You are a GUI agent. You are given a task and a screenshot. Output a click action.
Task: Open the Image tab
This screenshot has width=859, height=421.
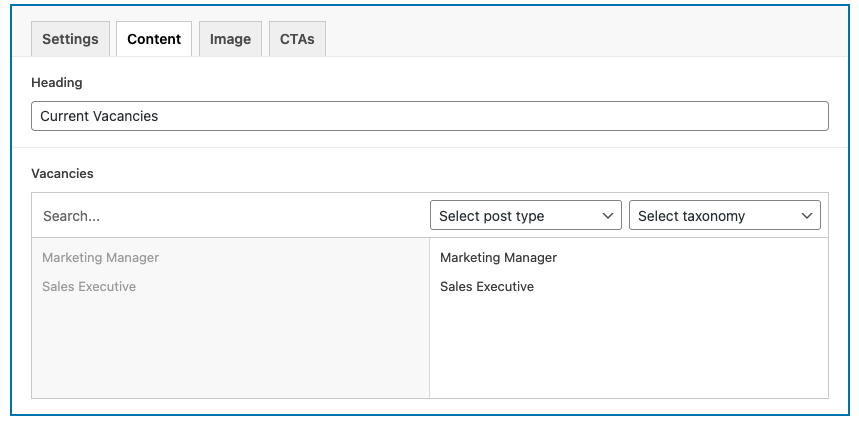(230, 39)
